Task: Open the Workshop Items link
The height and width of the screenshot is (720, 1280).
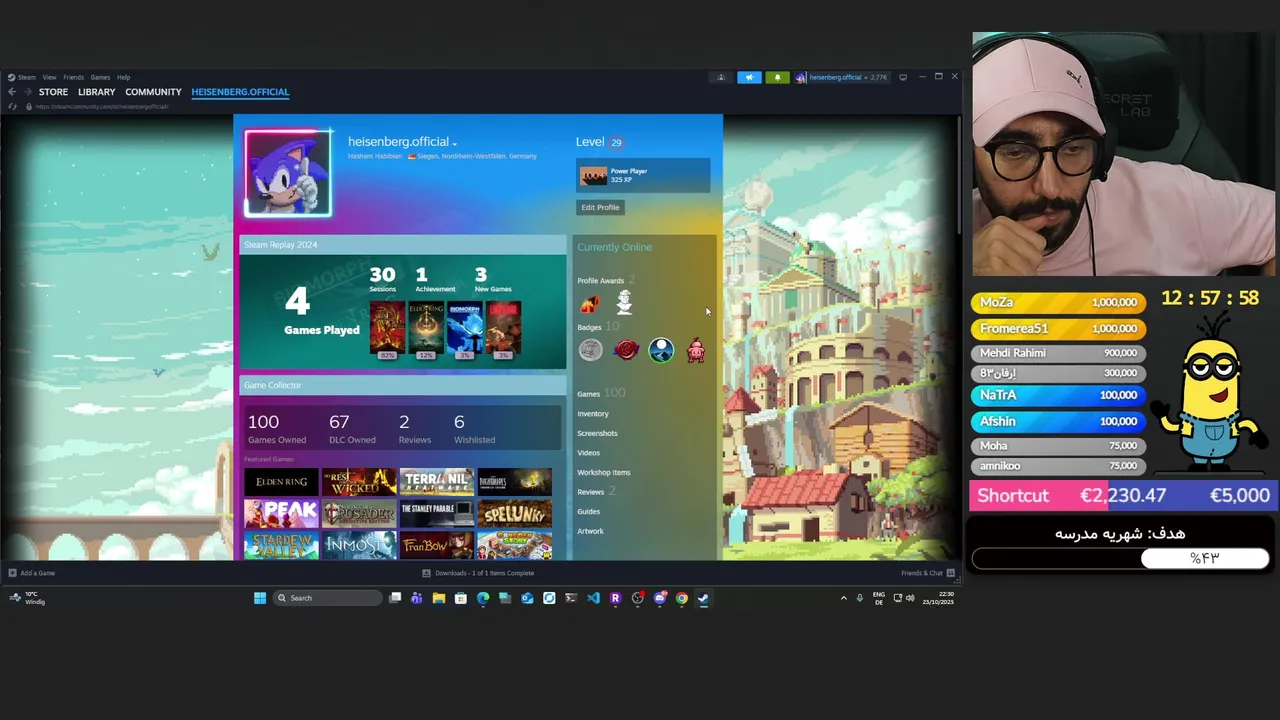Action: (x=604, y=472)
